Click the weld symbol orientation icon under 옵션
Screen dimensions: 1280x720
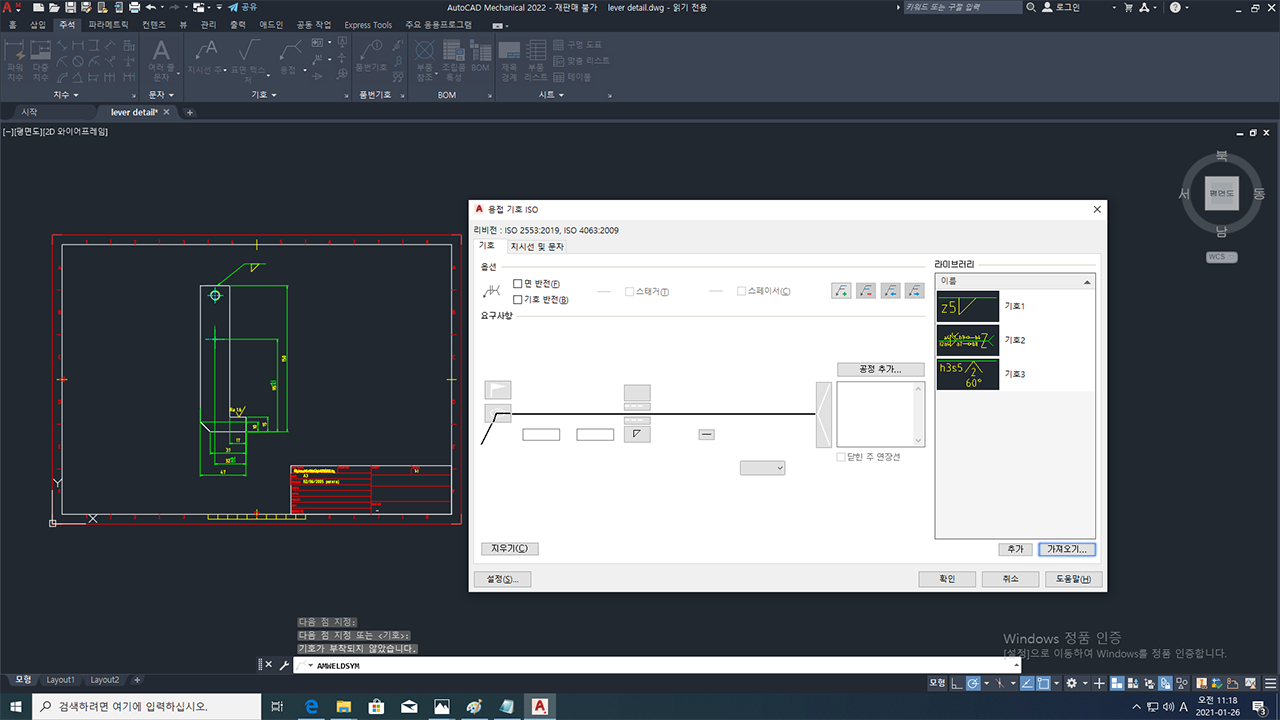click(491, 291)
